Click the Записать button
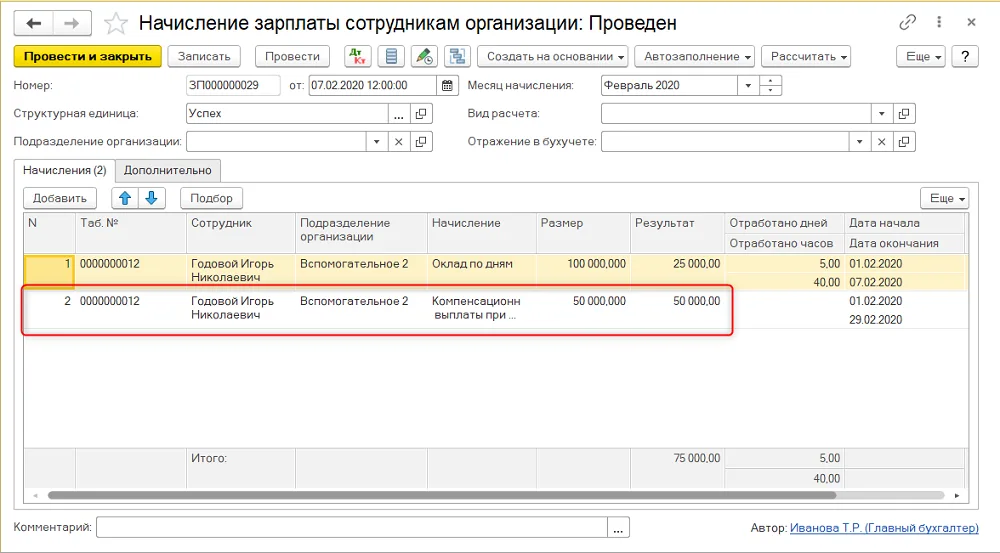The width and height of the screenshot is (1000, 553). tap(204, 56)
